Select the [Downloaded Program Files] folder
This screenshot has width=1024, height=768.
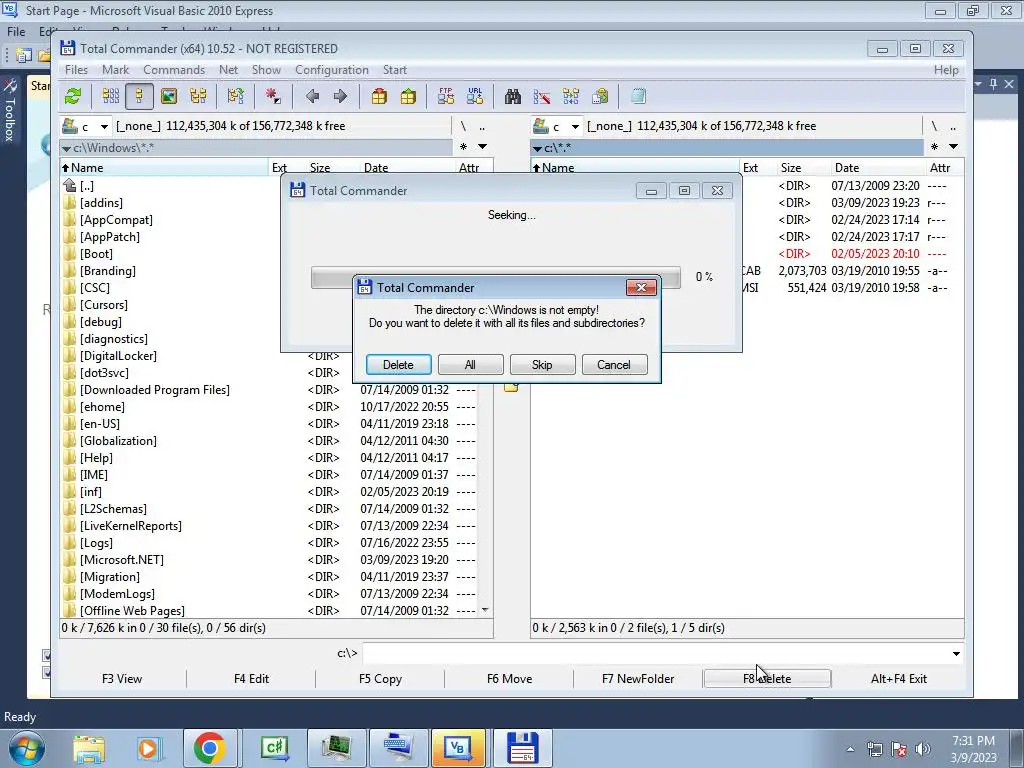click(270, 390)
